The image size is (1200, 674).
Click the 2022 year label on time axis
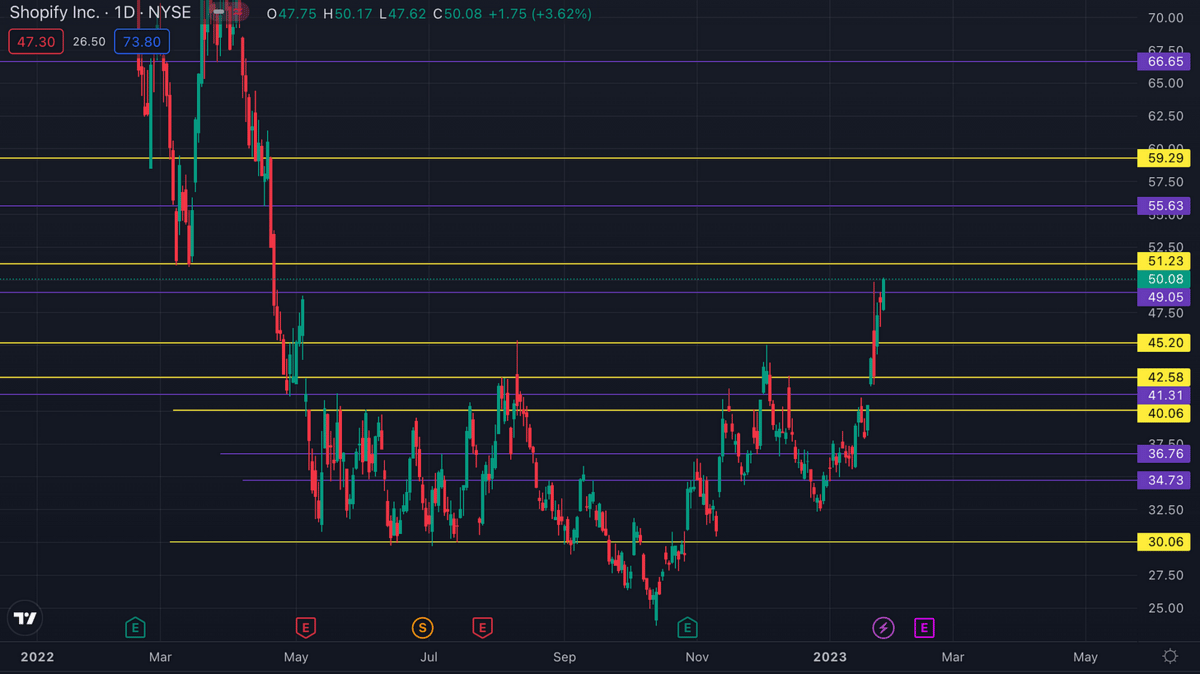coord(36,657)
